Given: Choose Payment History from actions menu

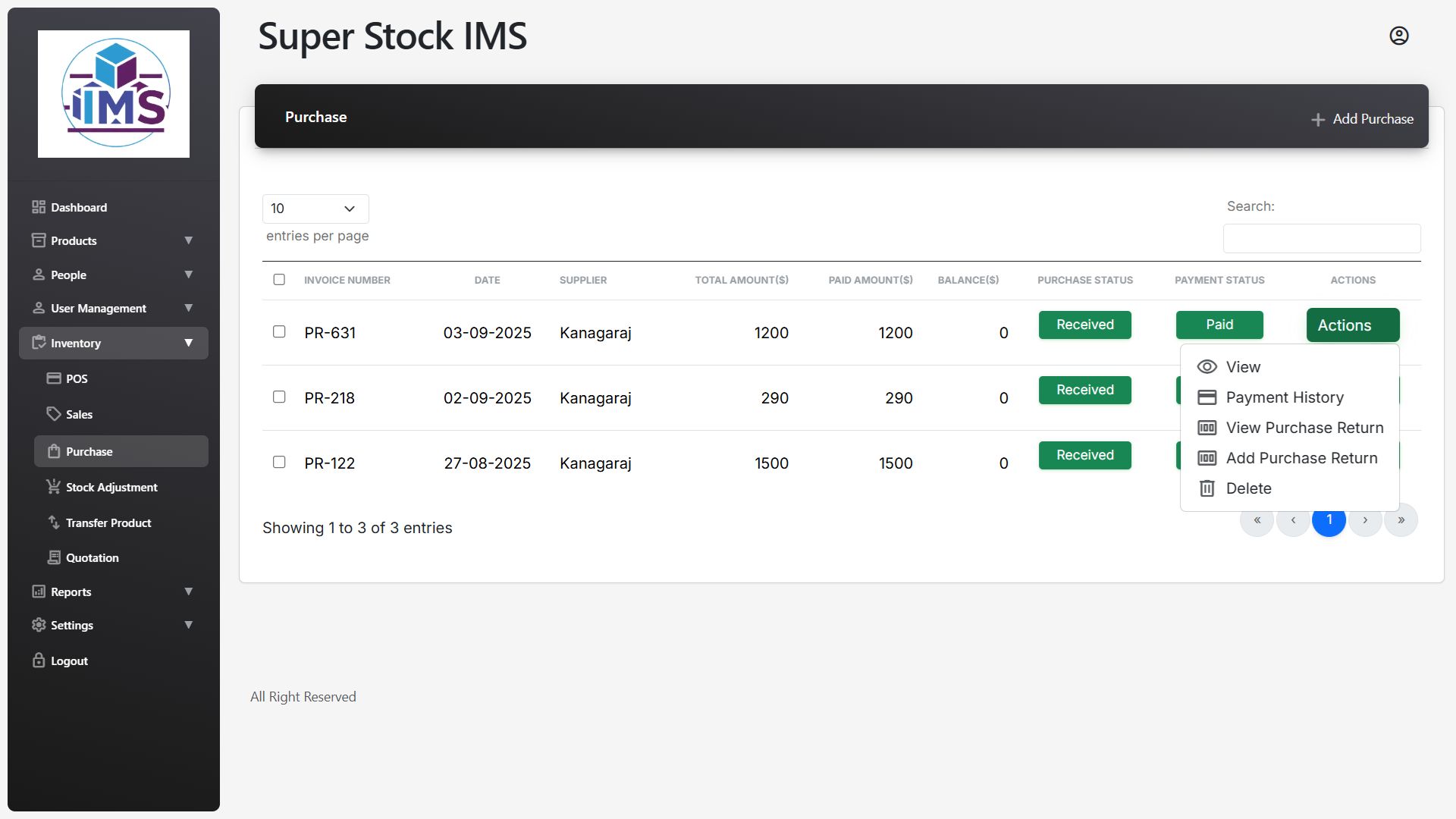Looking at the screenshot, I should [1284, 397].
